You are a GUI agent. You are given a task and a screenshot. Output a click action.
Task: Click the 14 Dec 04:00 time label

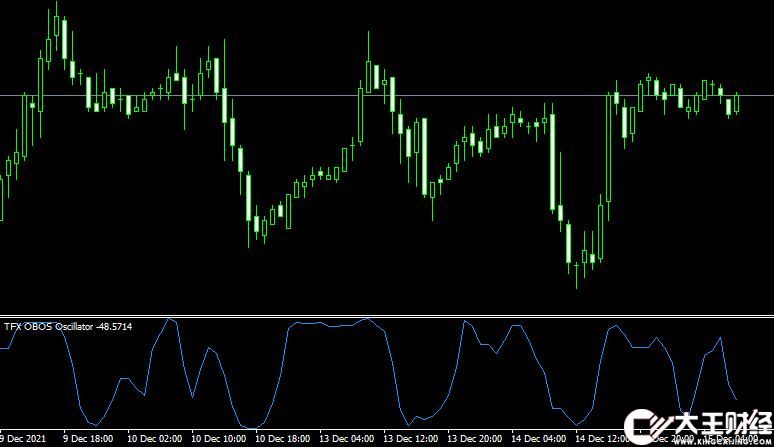(x=539, y=439)
